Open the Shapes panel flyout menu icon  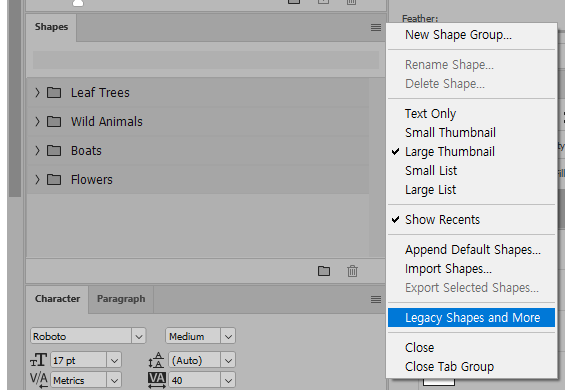click(x=376, y=27)
